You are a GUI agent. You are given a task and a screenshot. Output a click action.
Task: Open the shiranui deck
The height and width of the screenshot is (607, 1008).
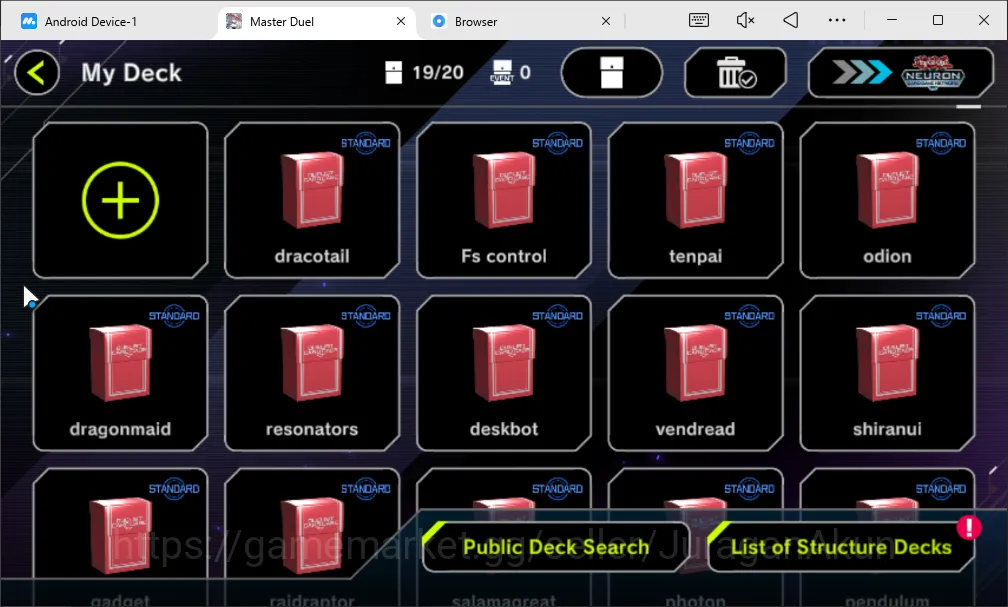[887, 373]
